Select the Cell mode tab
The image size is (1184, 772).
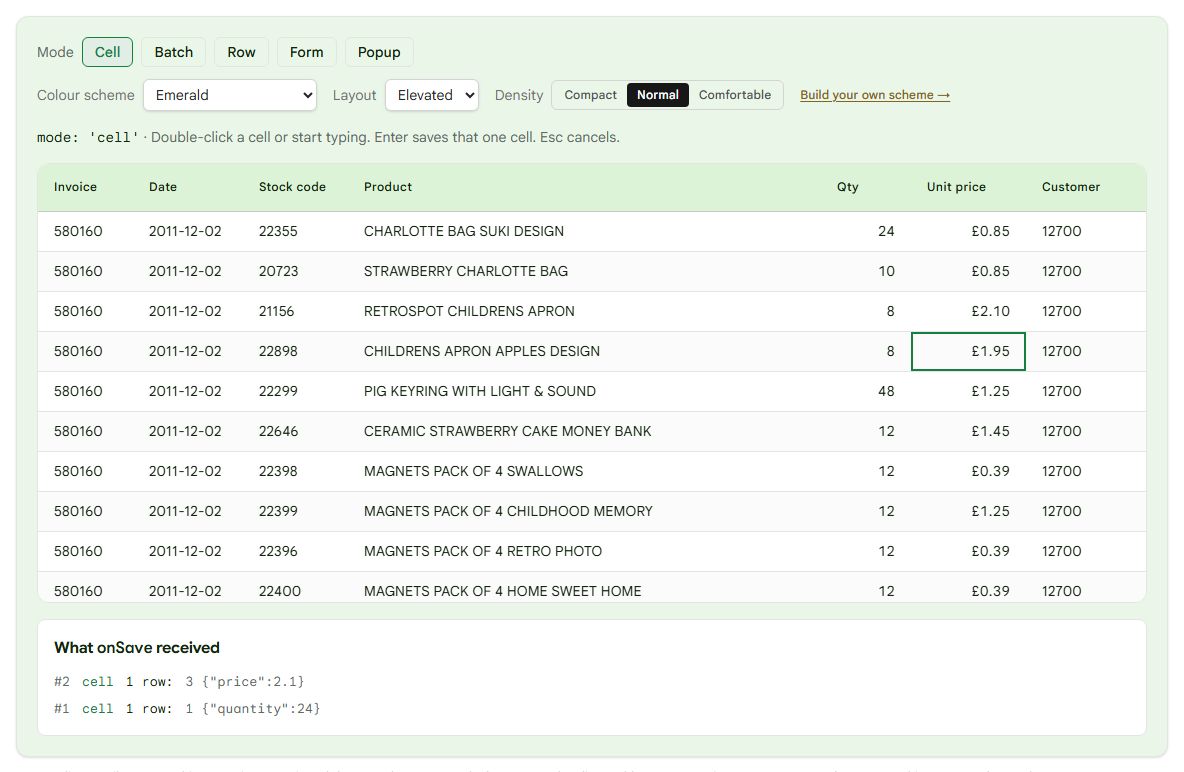(x=107, y=52)
